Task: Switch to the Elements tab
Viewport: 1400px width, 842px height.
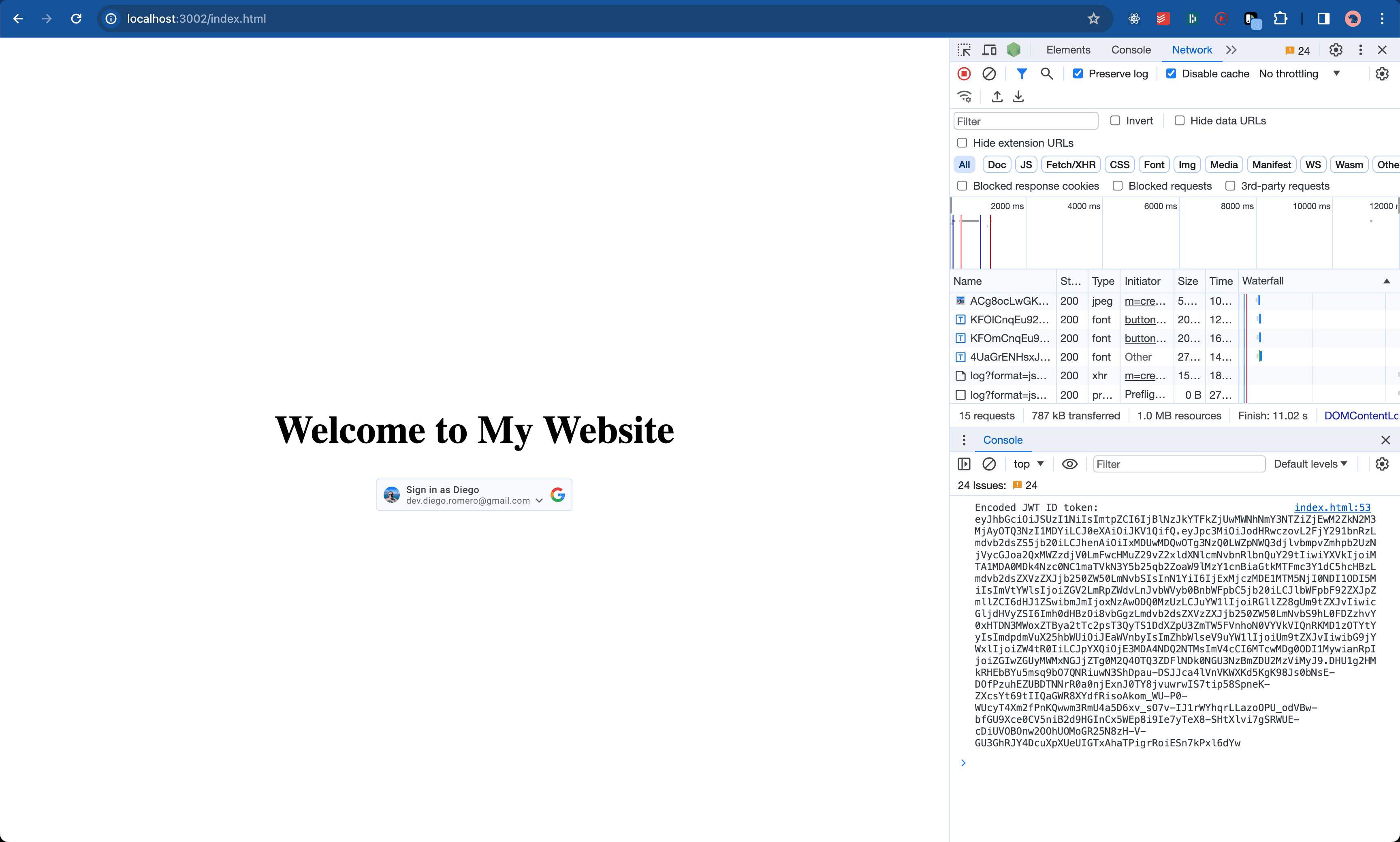Action: coord(1068,50)
